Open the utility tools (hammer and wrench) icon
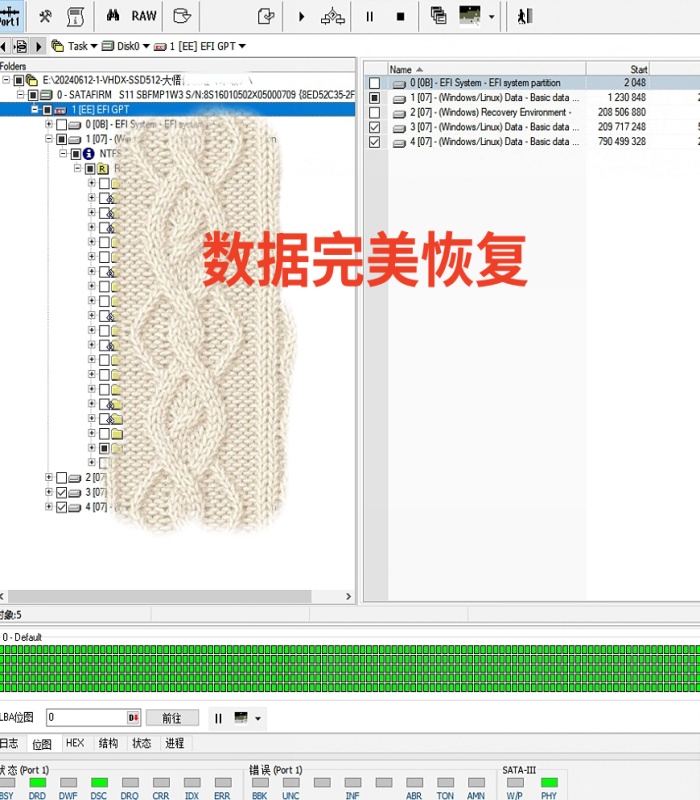700x800 pixels. [45, 16]
